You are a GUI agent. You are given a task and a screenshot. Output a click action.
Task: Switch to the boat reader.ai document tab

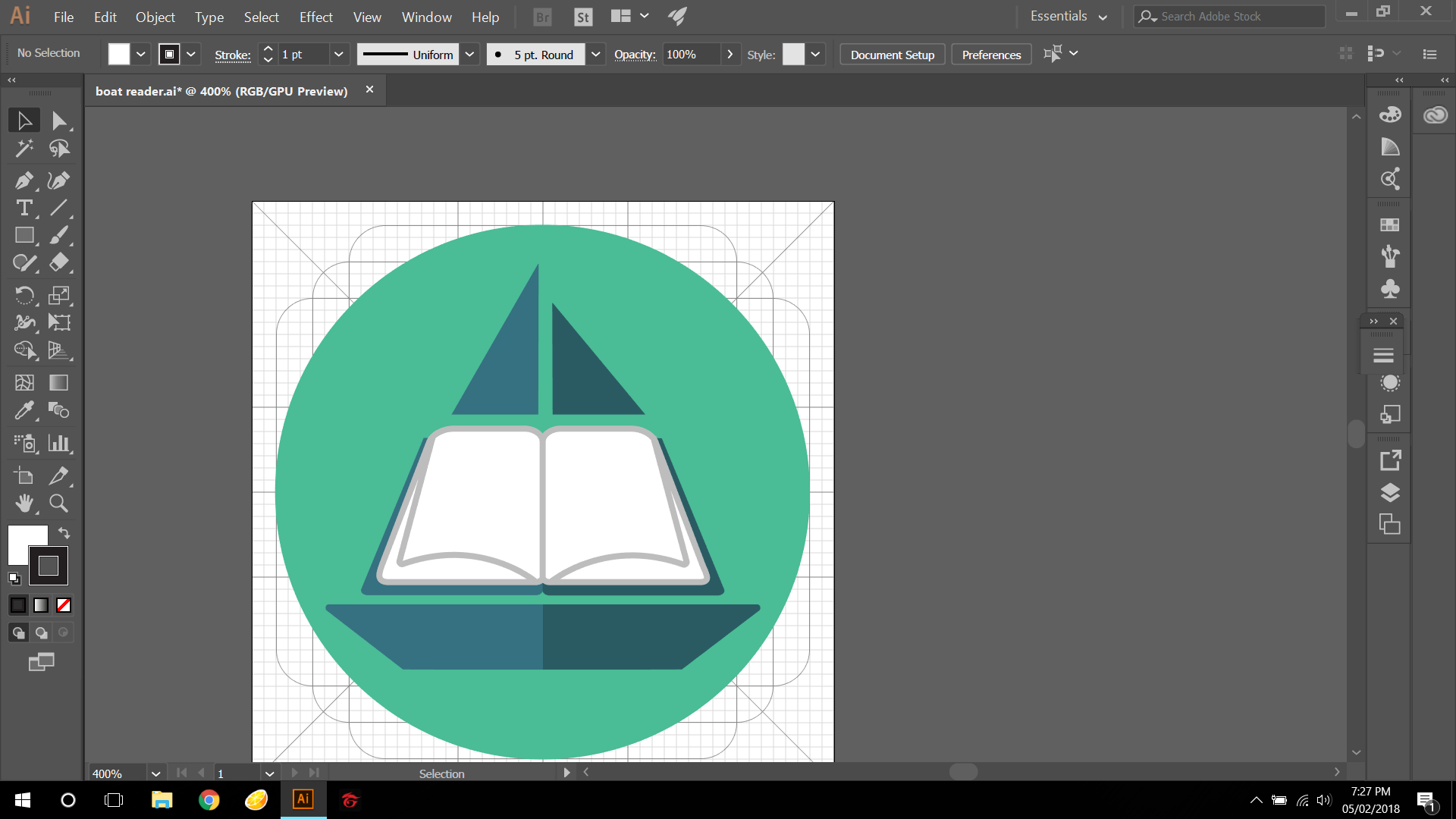220,91
